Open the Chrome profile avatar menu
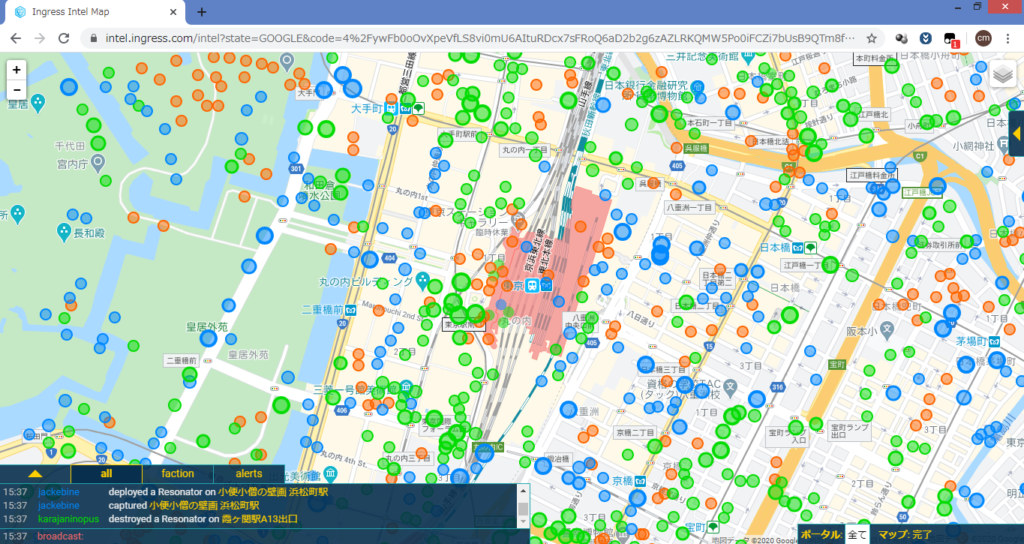This screenshot has width=1024, height=544. [983, 38]
